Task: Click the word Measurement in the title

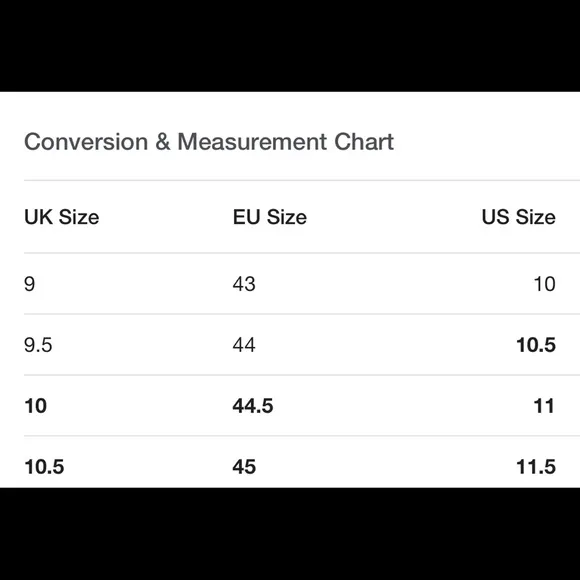Action: [x=252, y=142]
